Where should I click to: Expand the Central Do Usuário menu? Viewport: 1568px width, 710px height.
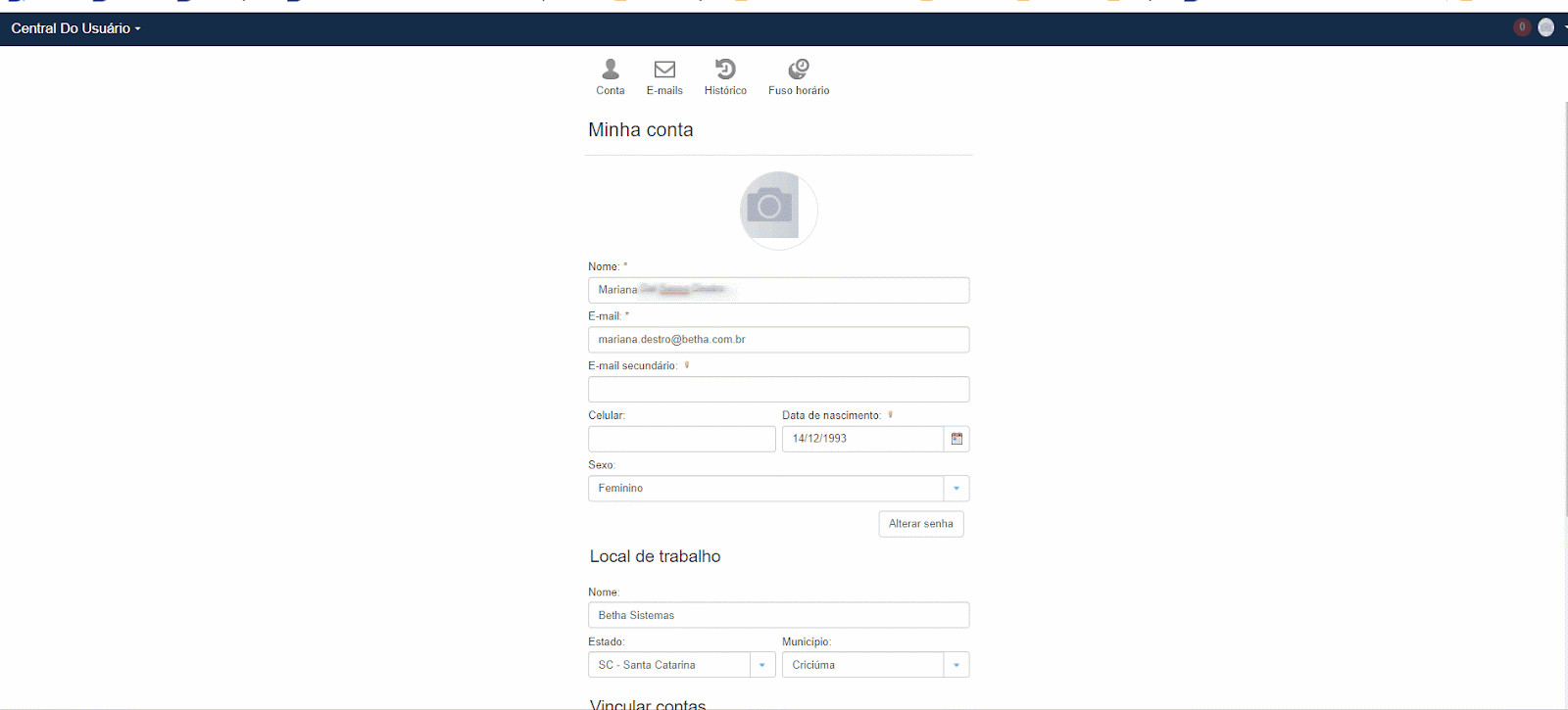click(75, 28)
